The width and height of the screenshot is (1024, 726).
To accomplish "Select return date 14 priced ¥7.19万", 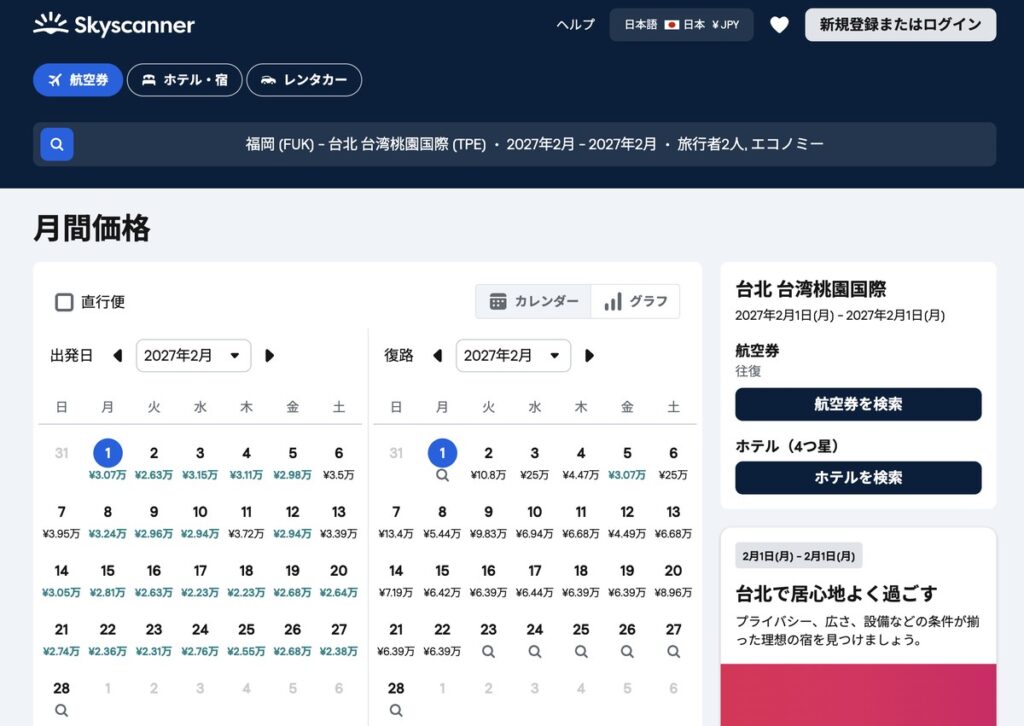I will 396,579.
